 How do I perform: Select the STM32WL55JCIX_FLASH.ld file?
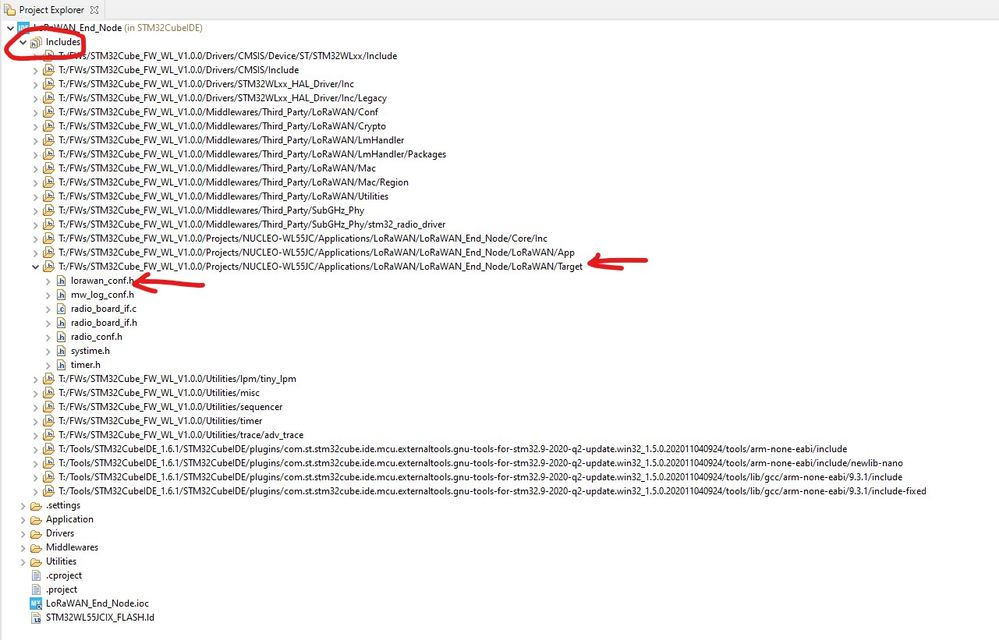pyautogui.click(x=100, y=618)
